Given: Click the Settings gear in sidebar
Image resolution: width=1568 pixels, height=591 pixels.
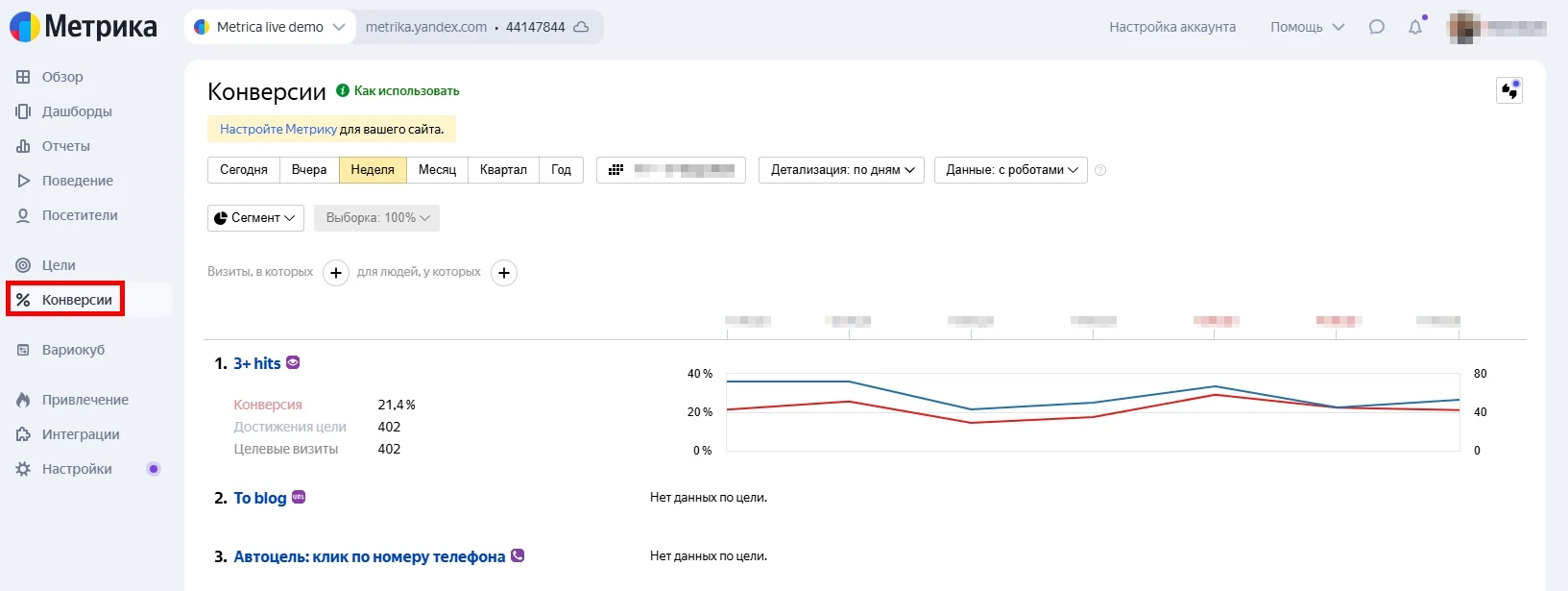Looking at the screenshot, I should click(23, 469).
